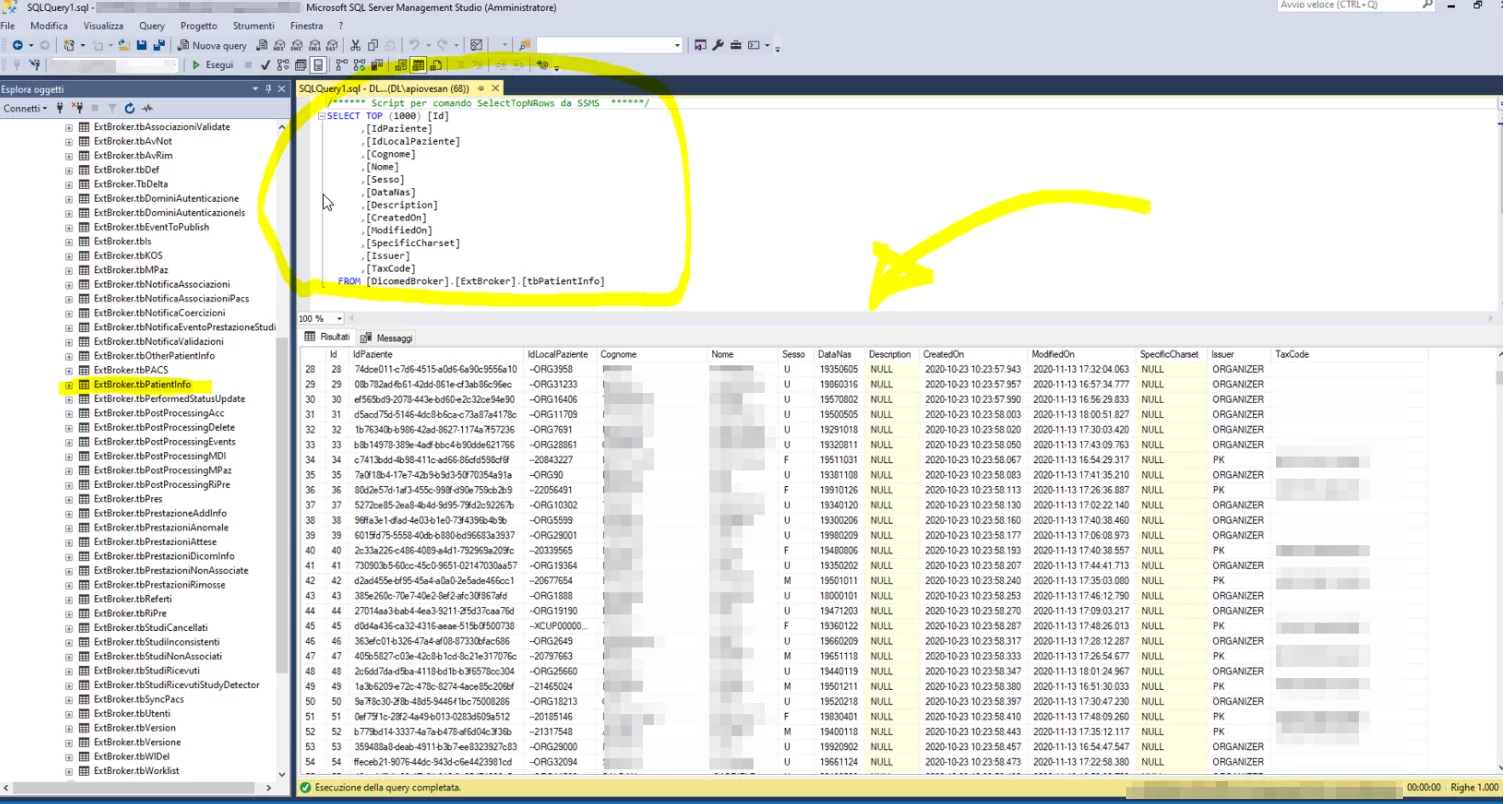Expand the ExtBroker.tbPatientInfo table node

69,385
